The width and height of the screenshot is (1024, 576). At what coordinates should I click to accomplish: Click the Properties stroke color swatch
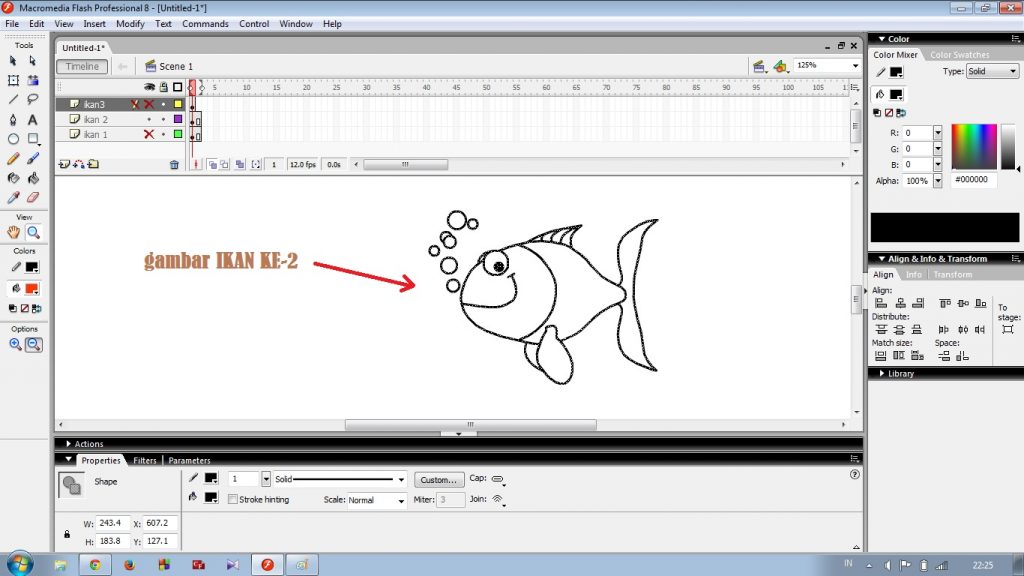tap(211, 478)
